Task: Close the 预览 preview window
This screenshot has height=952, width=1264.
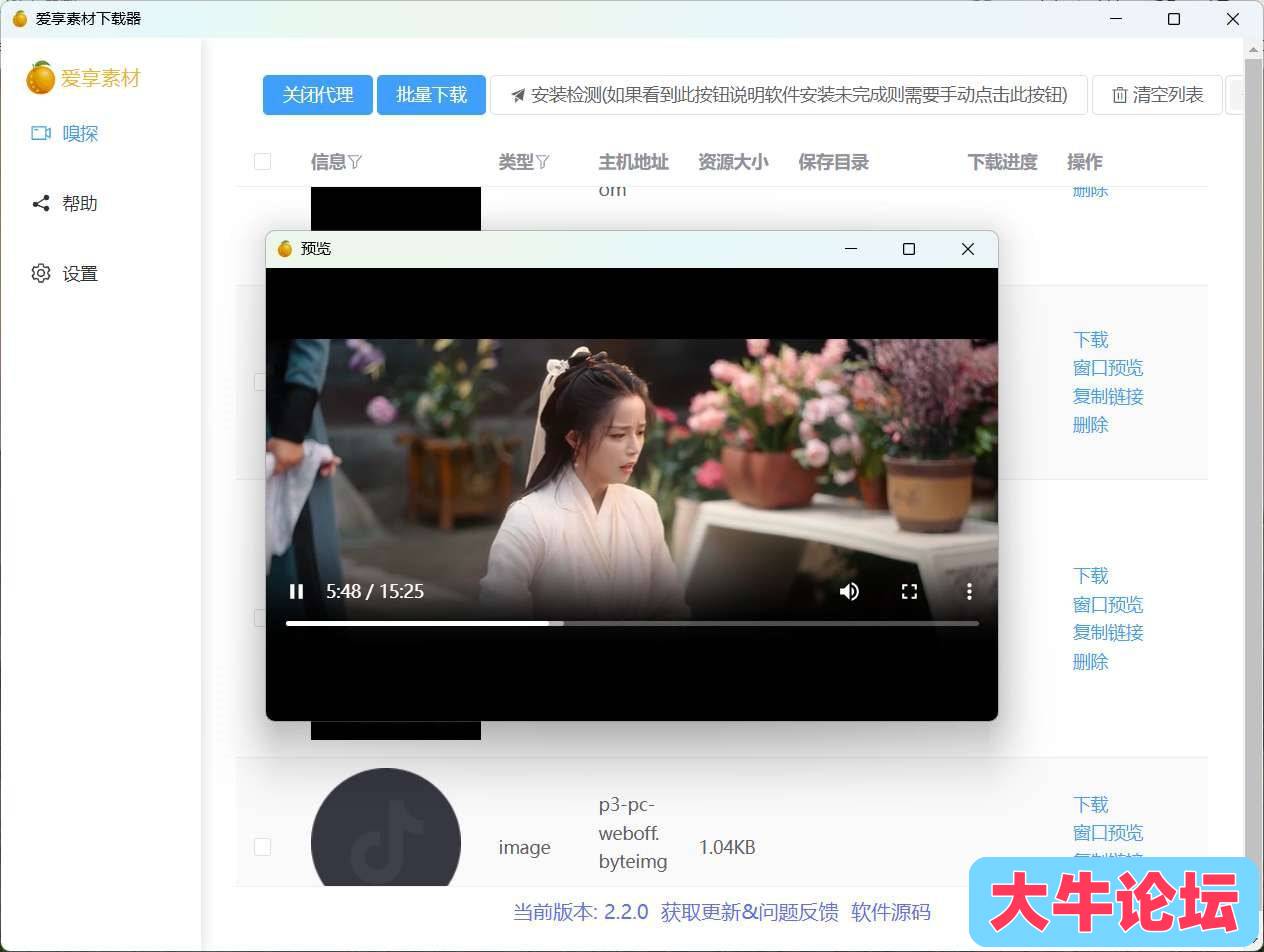Action: click(967, 249)
